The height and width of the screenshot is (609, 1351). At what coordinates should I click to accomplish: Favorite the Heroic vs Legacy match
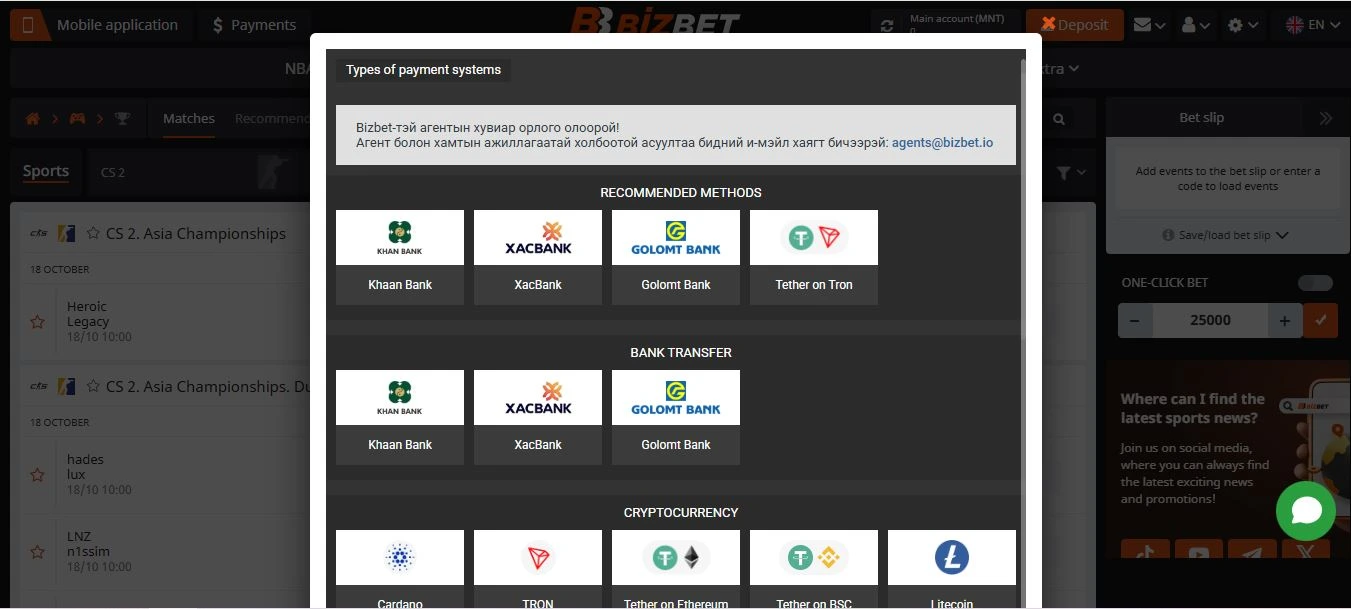[x=37, y=322]
